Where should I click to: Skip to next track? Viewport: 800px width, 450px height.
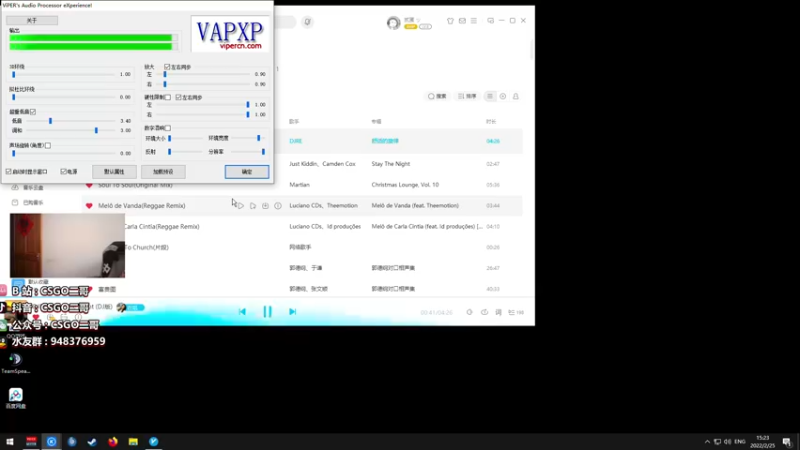[292, 312]
